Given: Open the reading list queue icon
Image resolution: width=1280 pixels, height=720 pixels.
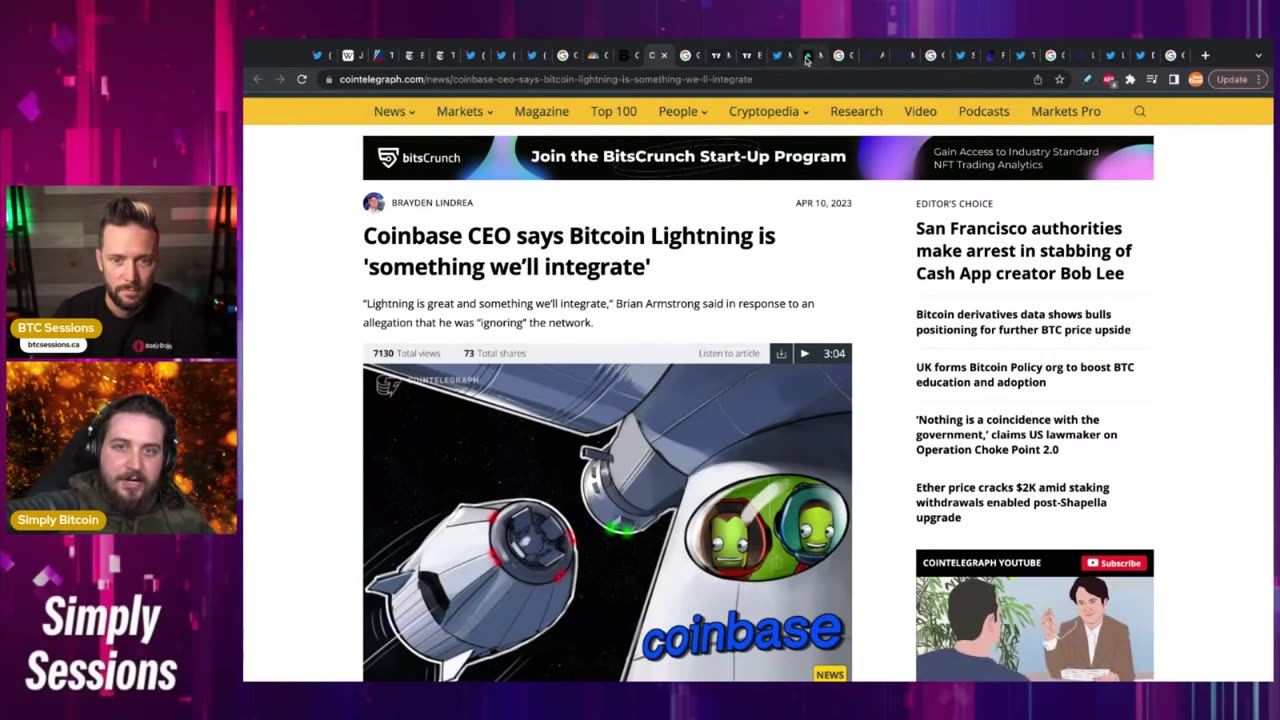Looking at the screenshot, I should (x=1152, y=79).
